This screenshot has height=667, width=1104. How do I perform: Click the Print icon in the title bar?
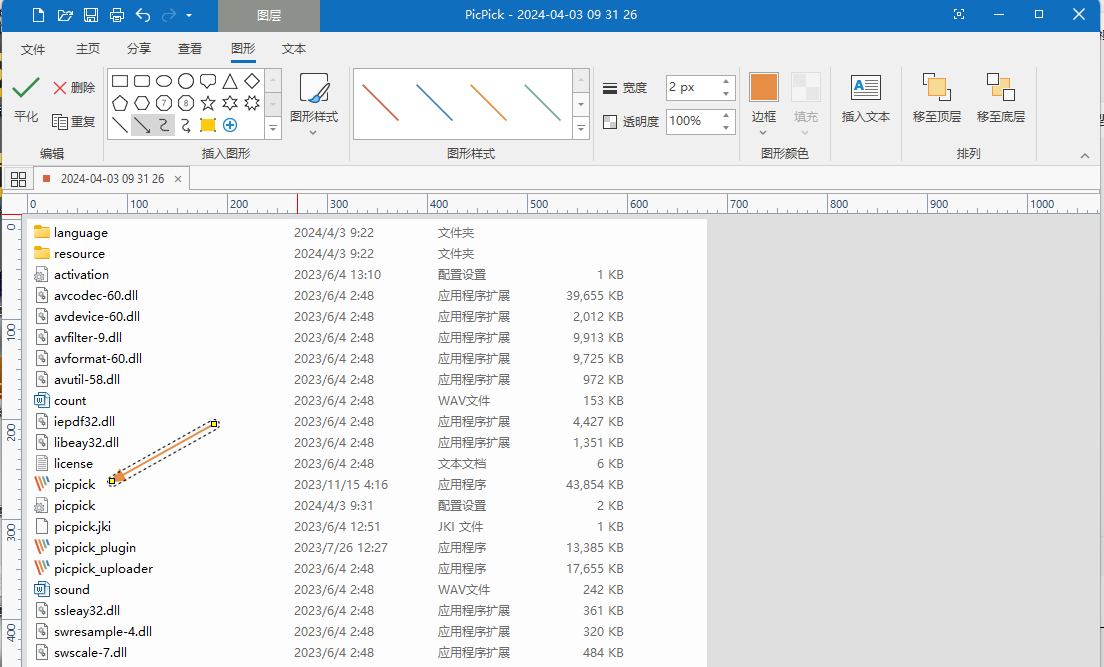click(x=117, y=15)
